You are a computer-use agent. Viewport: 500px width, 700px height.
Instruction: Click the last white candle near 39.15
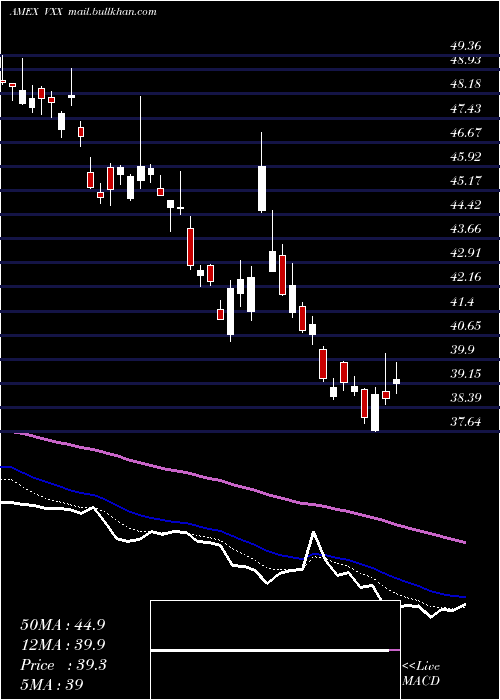[x=396, y=381]
